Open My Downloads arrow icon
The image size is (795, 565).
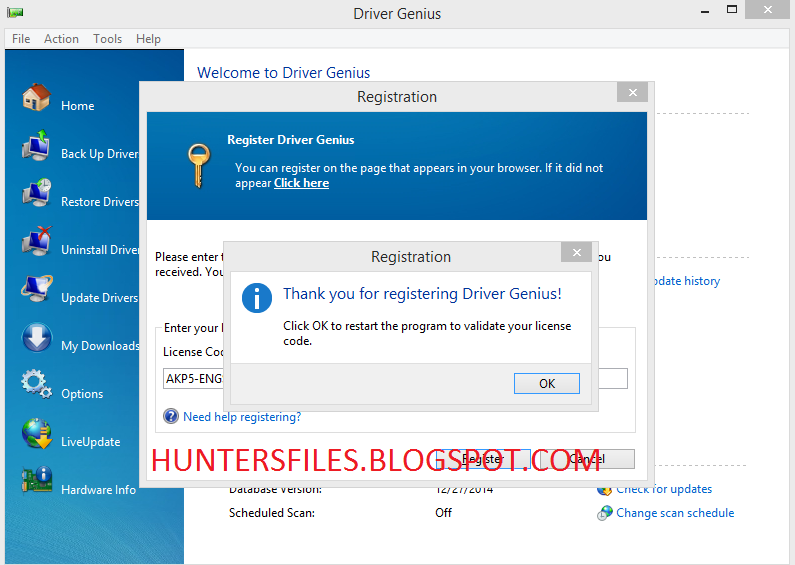tap(37, 337)
